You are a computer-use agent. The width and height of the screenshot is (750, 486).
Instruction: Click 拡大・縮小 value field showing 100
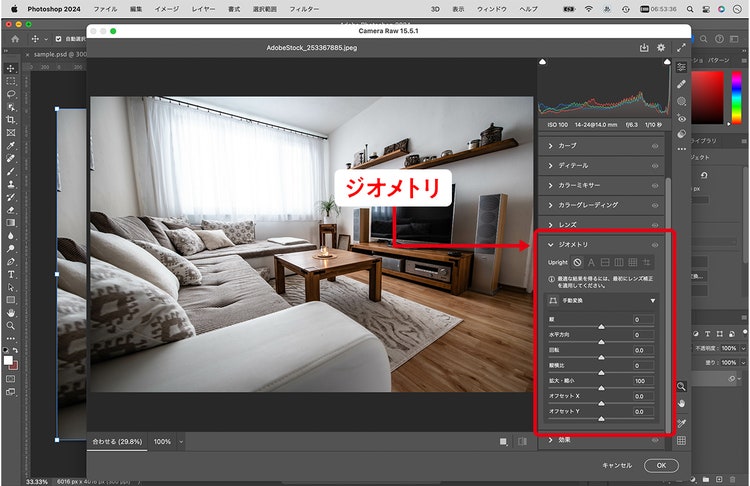pyautogui.click(x=643, y=381)
